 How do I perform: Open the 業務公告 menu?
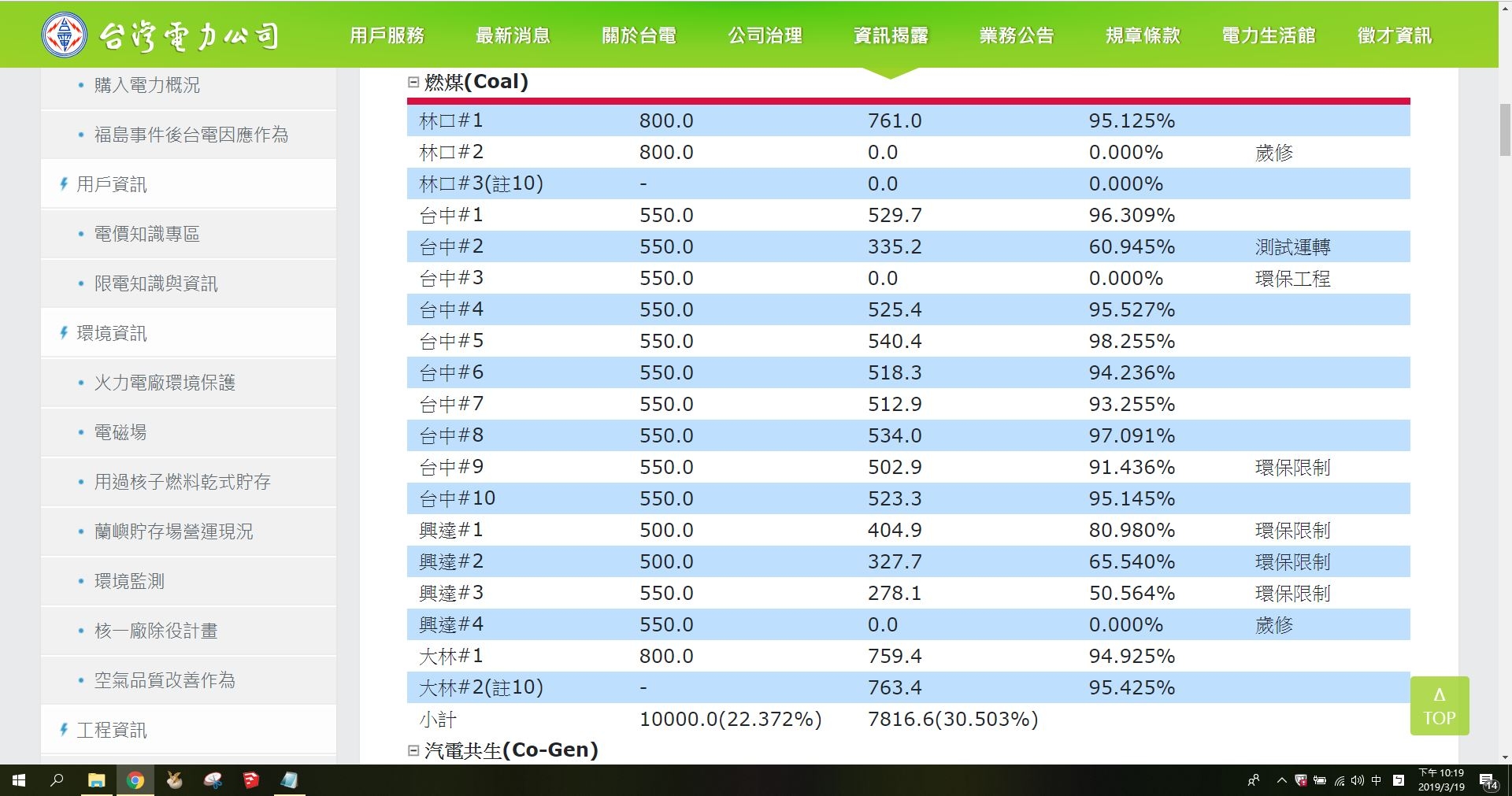1017,35
